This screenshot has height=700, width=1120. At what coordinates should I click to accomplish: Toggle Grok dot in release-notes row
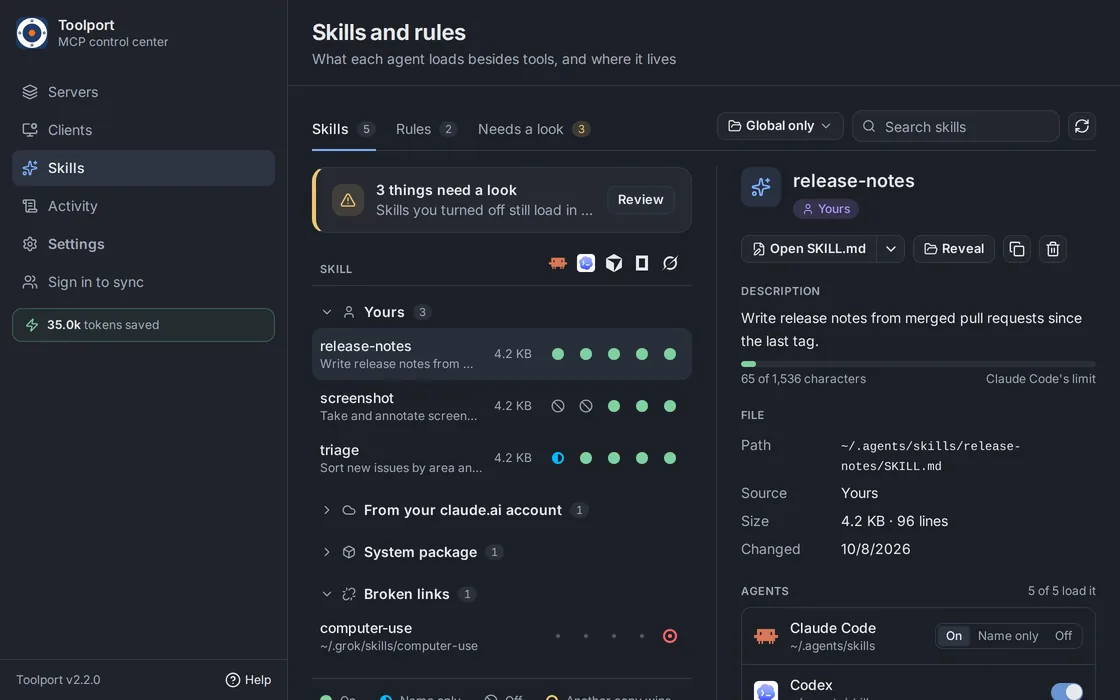(670, 354)
